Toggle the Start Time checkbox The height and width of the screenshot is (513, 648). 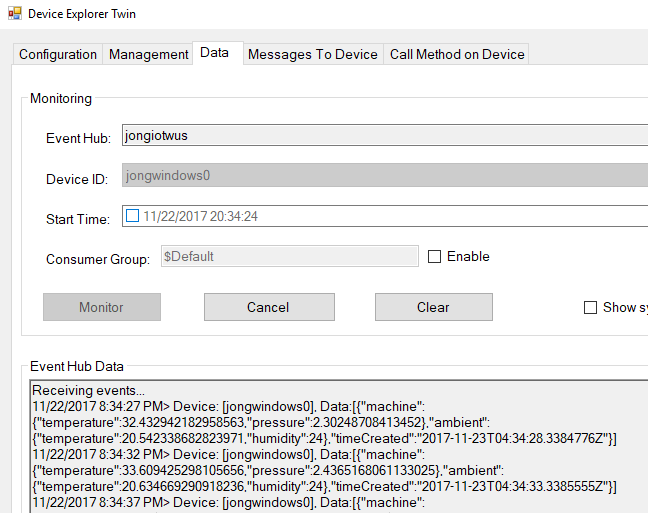point(133,215)
